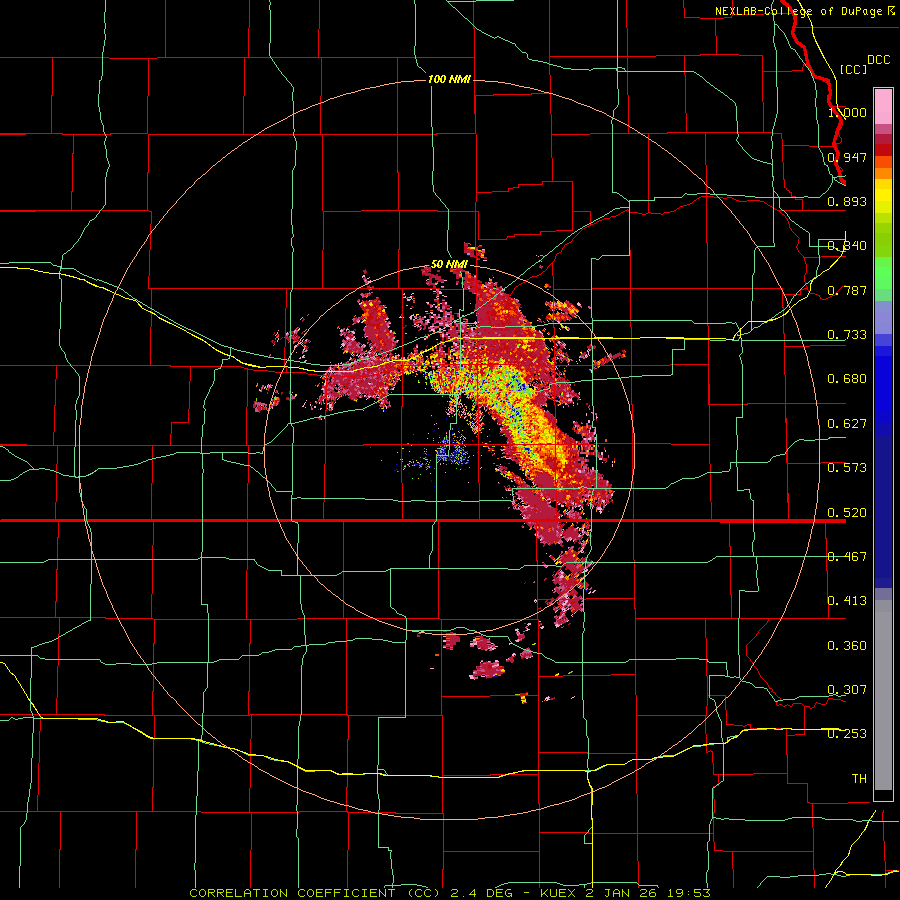Pick the gray lower segment of color bar
Screen dimensions: 900x900
pos(883,695)
